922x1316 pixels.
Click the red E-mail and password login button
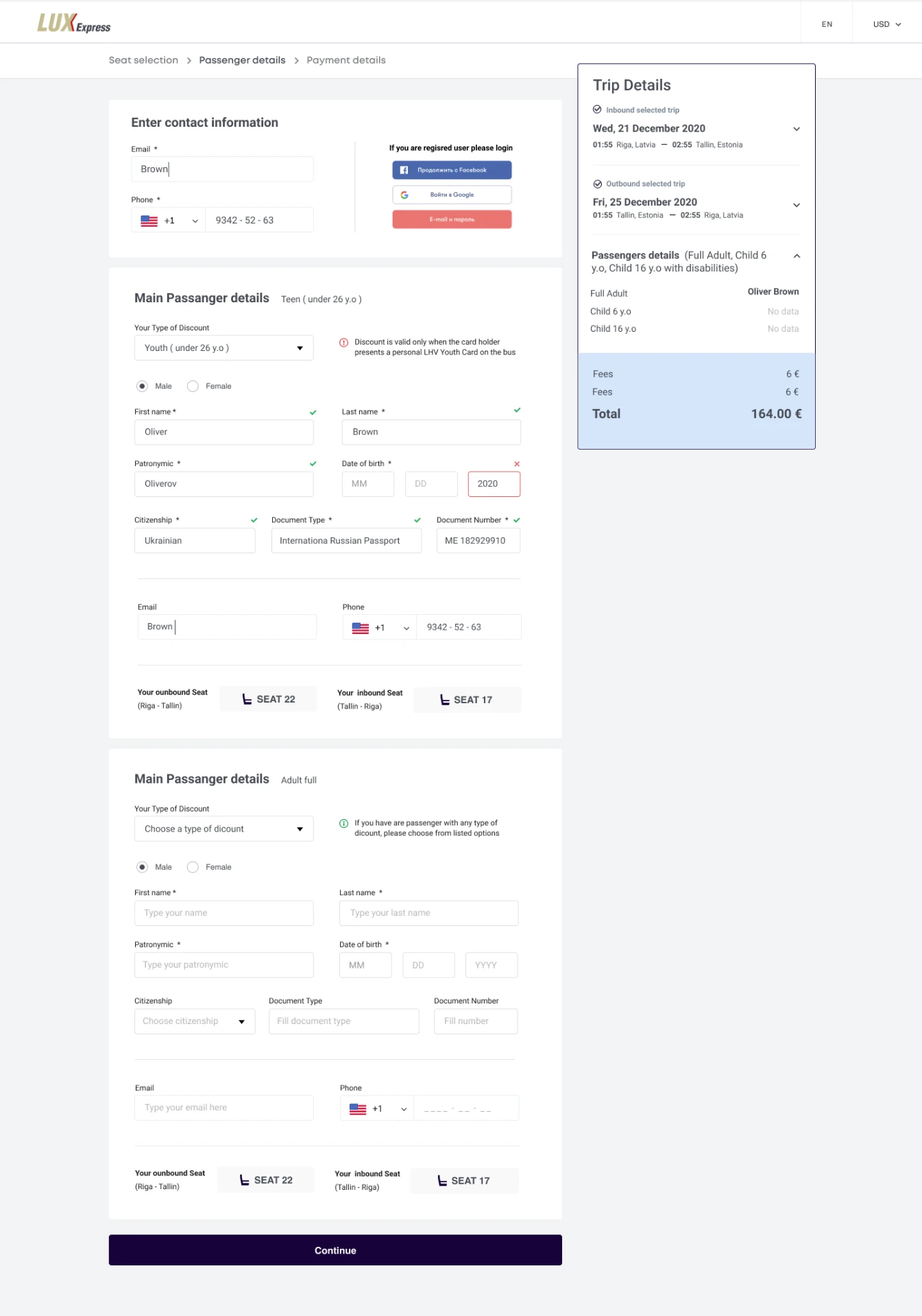[x=452, y=219]
